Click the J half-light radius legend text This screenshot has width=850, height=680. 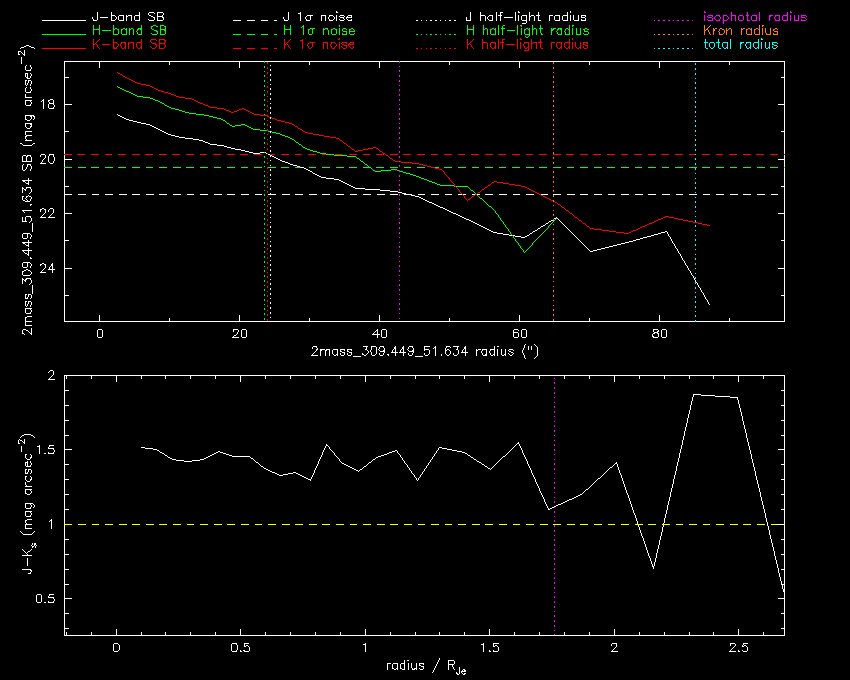pyautogui.click(x=526, y=17)
